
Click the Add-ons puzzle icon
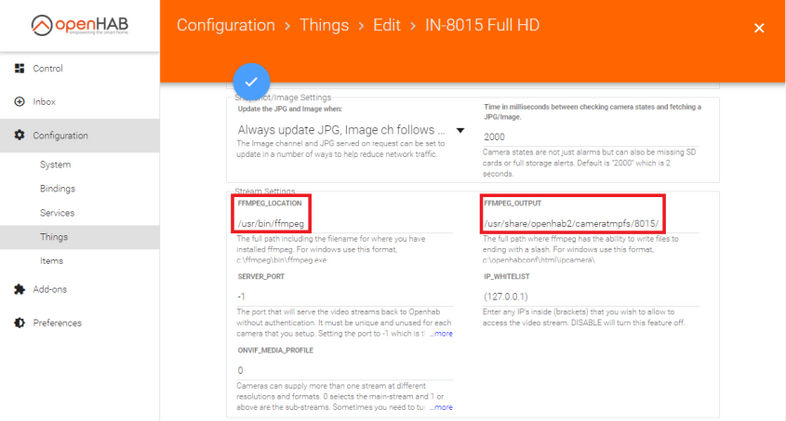(19, 290)
